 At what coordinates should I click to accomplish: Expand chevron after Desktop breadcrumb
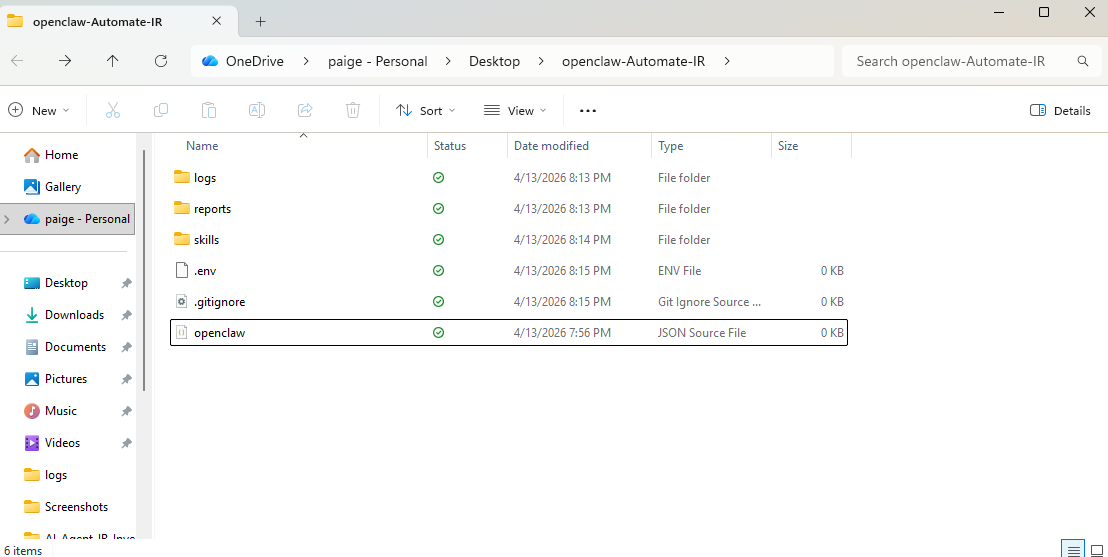click(541, 61)
